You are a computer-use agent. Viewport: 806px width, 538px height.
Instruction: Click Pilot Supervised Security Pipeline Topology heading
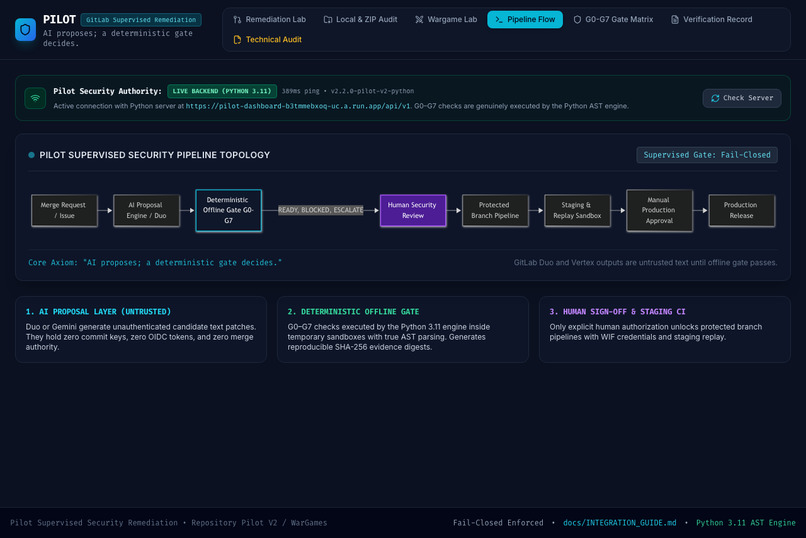[155, 155]
